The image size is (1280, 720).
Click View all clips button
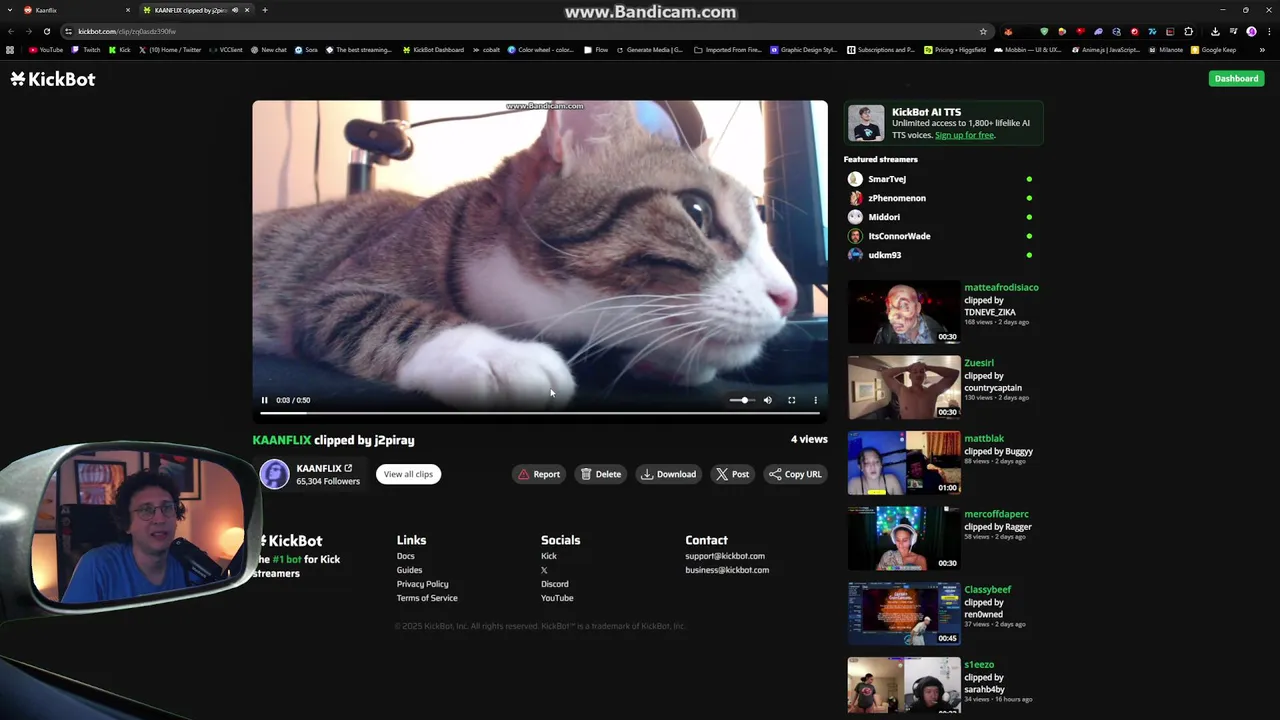(x=408, y=474)
